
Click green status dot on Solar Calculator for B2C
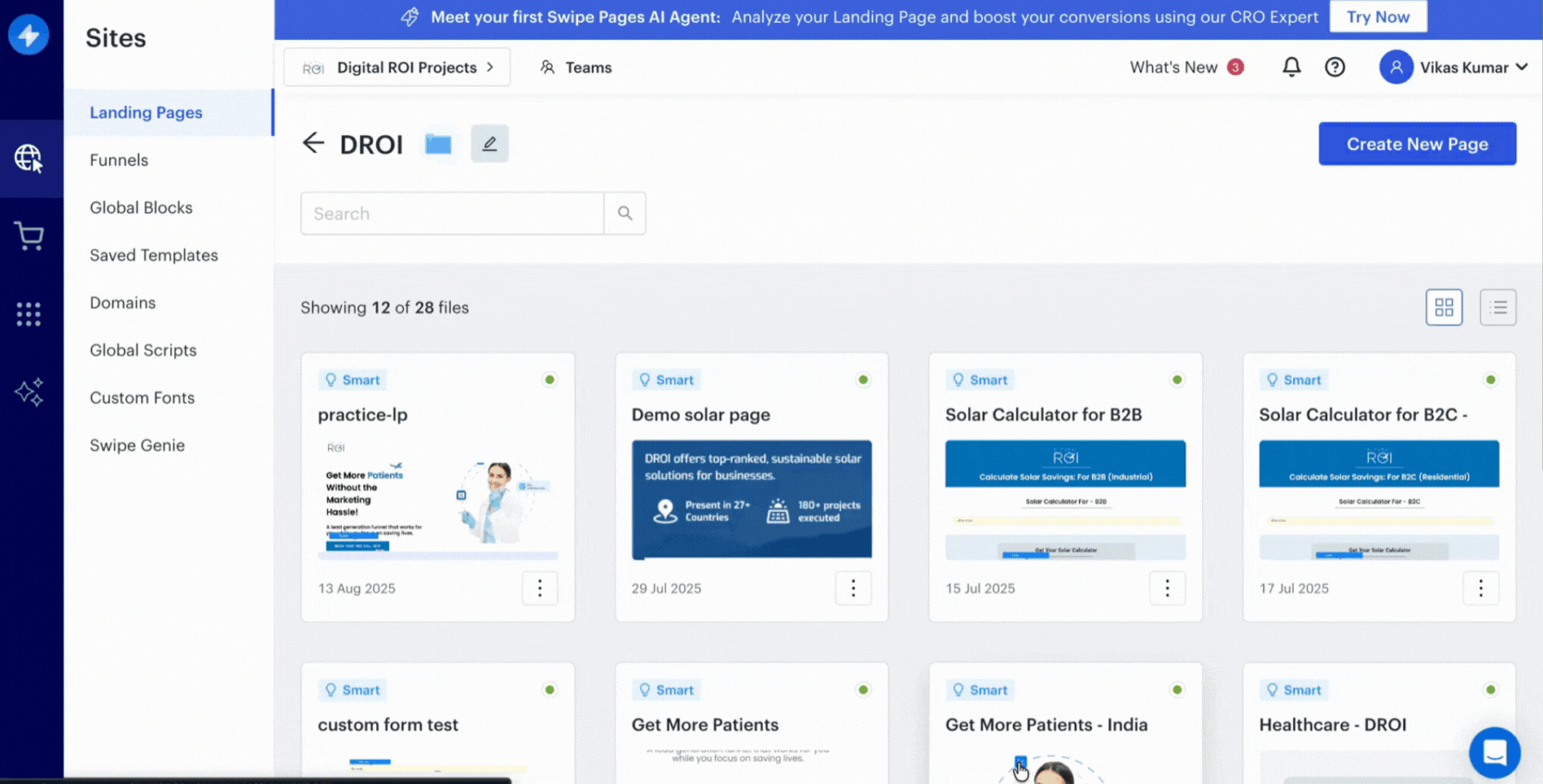tap(1490, 380)
